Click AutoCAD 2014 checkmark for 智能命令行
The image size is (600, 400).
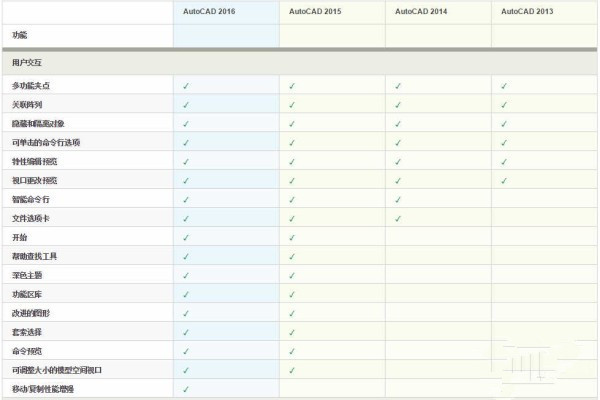[398, 199]
